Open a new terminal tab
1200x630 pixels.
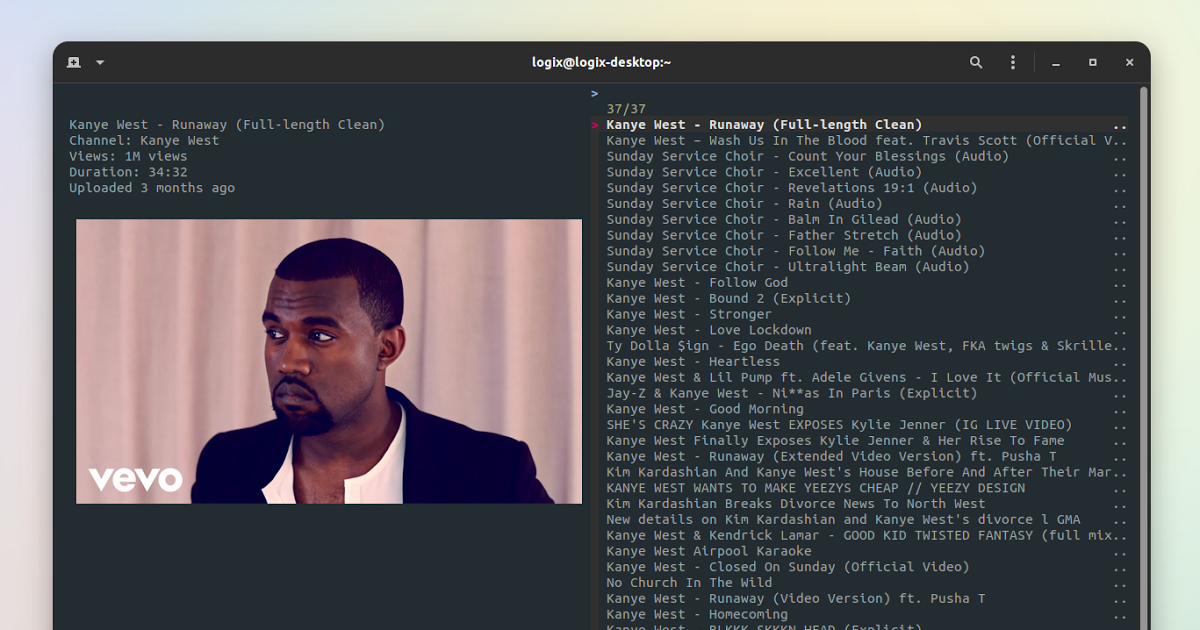point(74,62)
